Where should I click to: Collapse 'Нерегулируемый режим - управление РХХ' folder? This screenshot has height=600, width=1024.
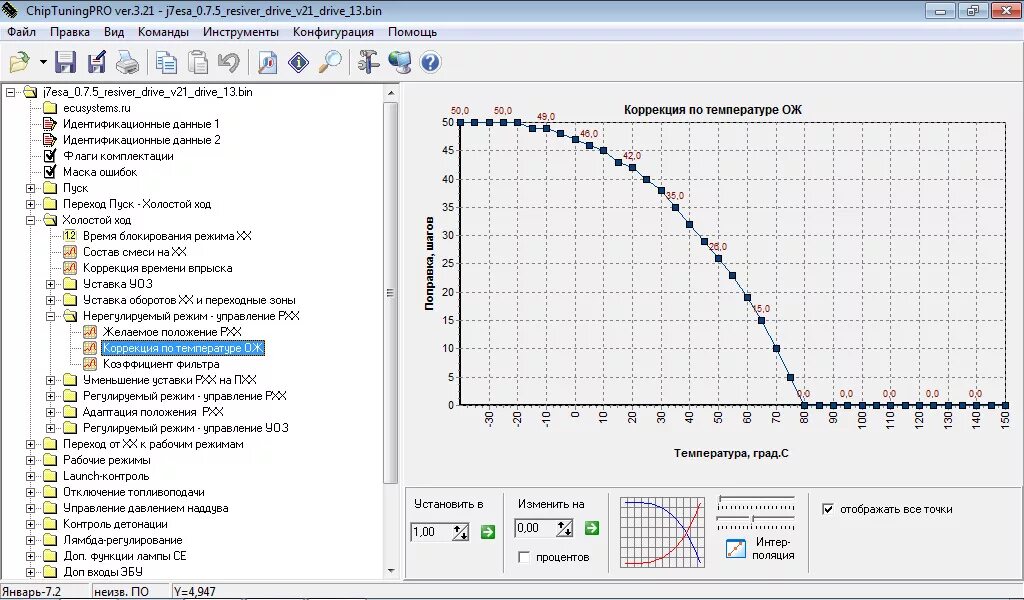tap(50, 316)
